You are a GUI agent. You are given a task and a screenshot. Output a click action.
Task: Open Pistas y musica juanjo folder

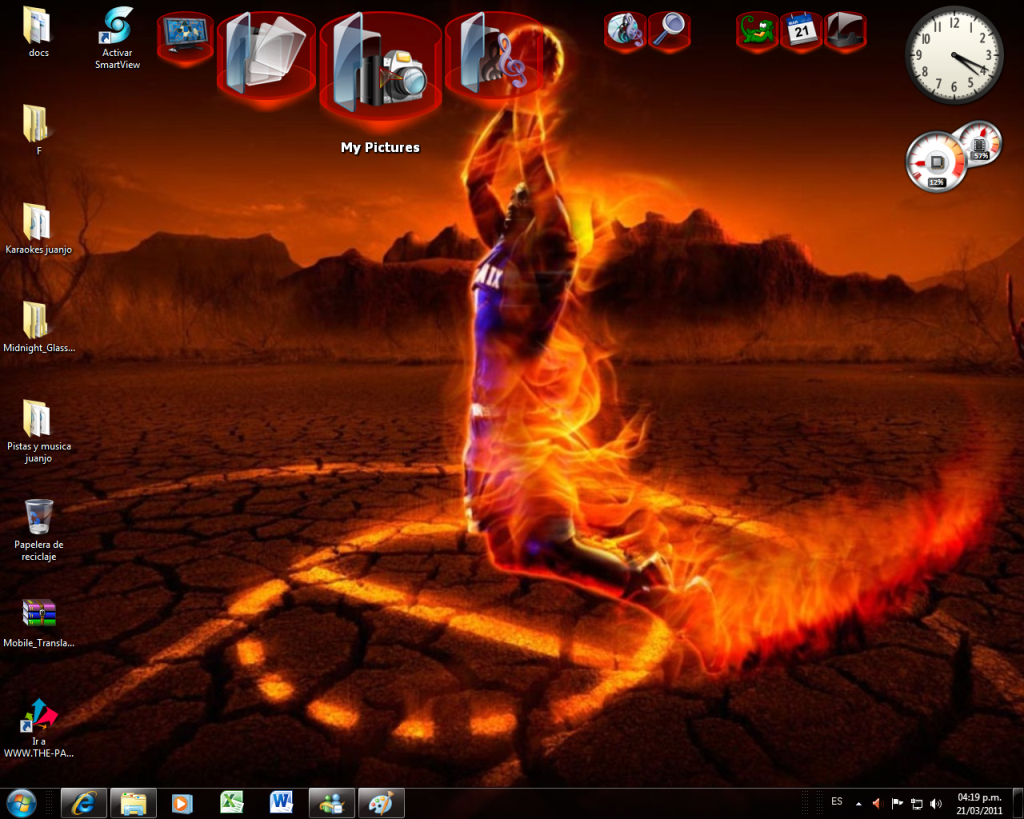click(38, 431)
